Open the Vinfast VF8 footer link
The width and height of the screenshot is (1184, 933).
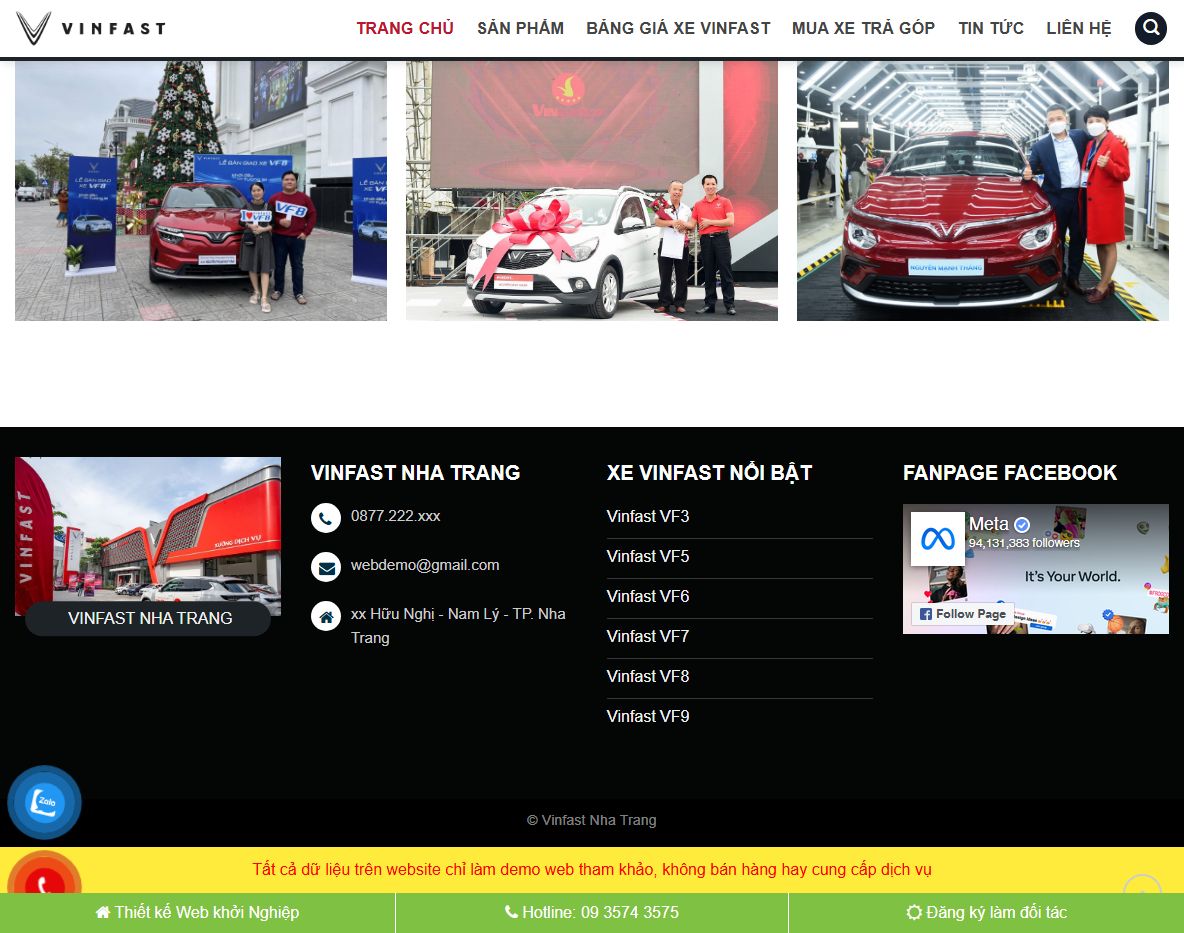tap(648, 676)
